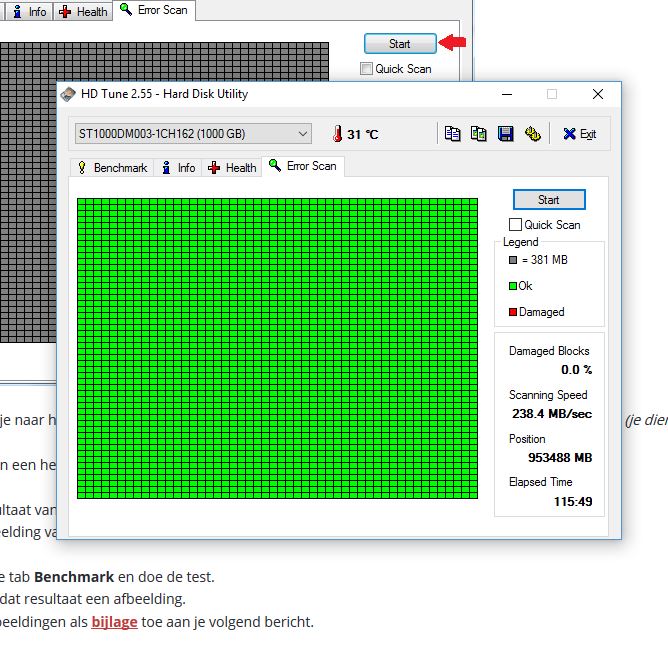Open the bijlage link in the forum text
668x663 pixels.
114,622
